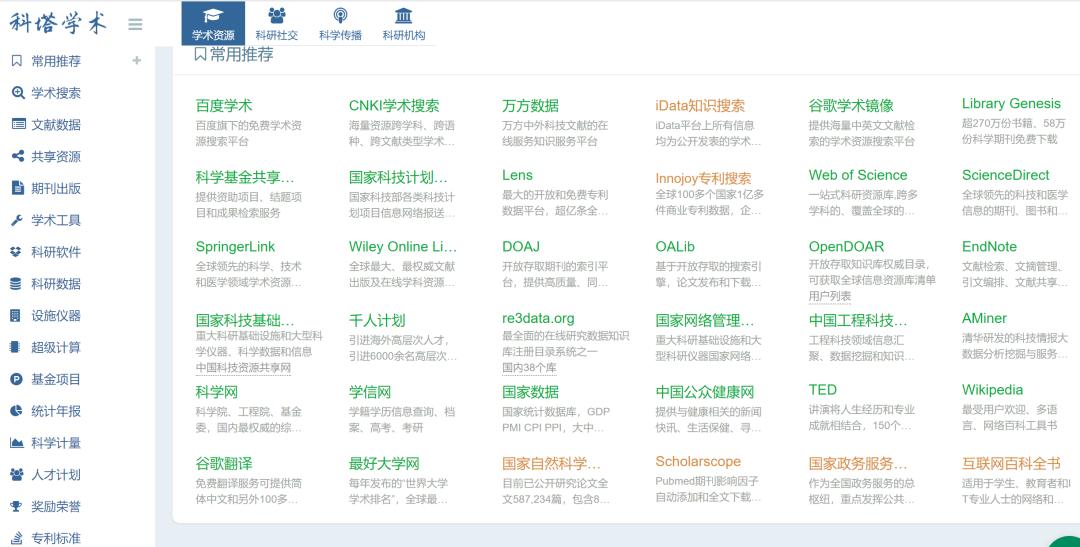Open the SpringerLink entry

pos(235,247)
